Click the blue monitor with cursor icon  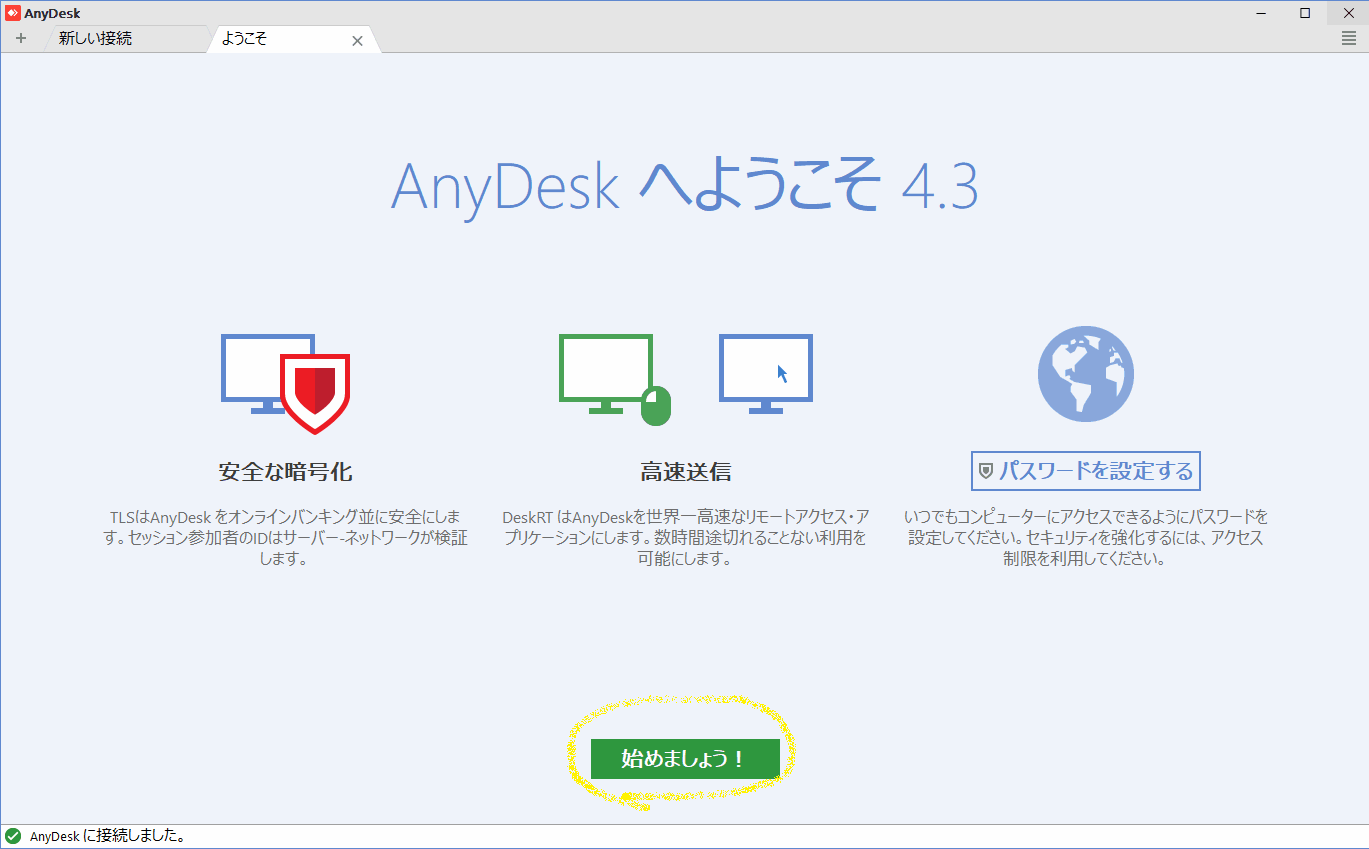(766, 374)
